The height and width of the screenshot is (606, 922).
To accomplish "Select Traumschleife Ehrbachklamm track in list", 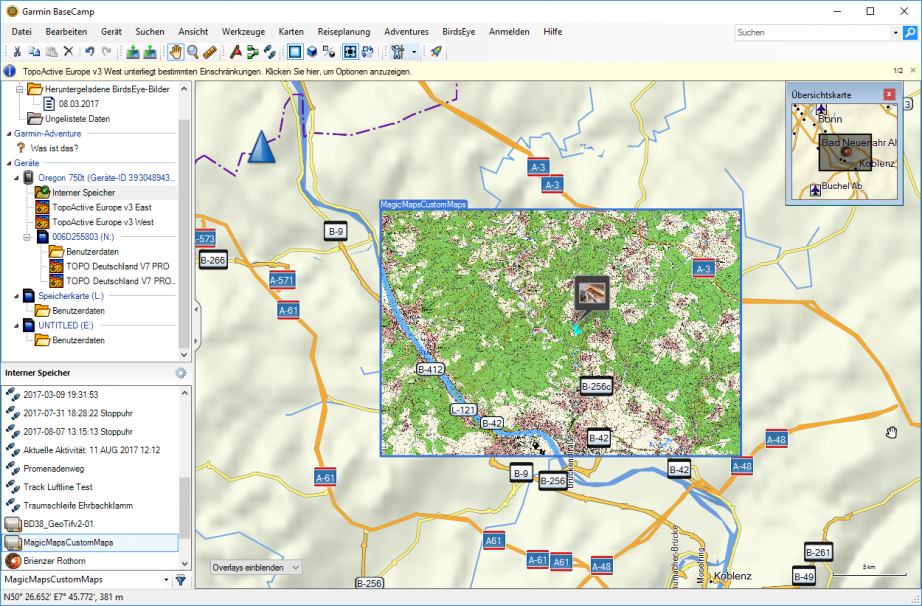I will click(x=78, y=505).
